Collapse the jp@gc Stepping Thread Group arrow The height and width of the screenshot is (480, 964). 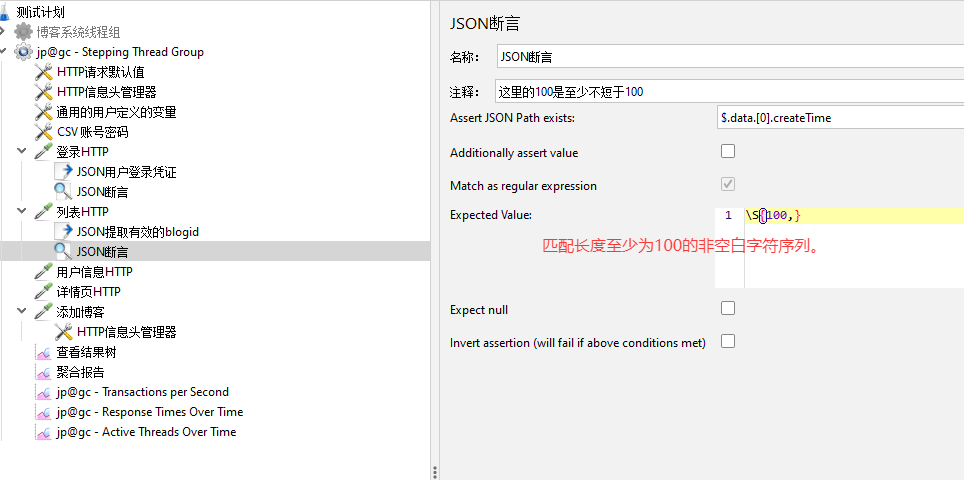2,52
